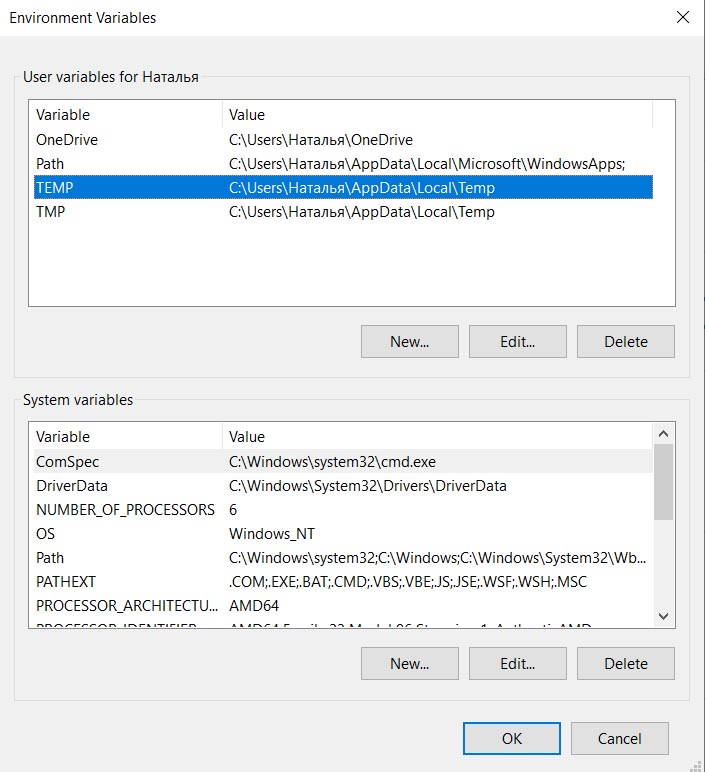Select the OneDrive user variable row
Screen dimensions: 705x772
click(67, 140)
